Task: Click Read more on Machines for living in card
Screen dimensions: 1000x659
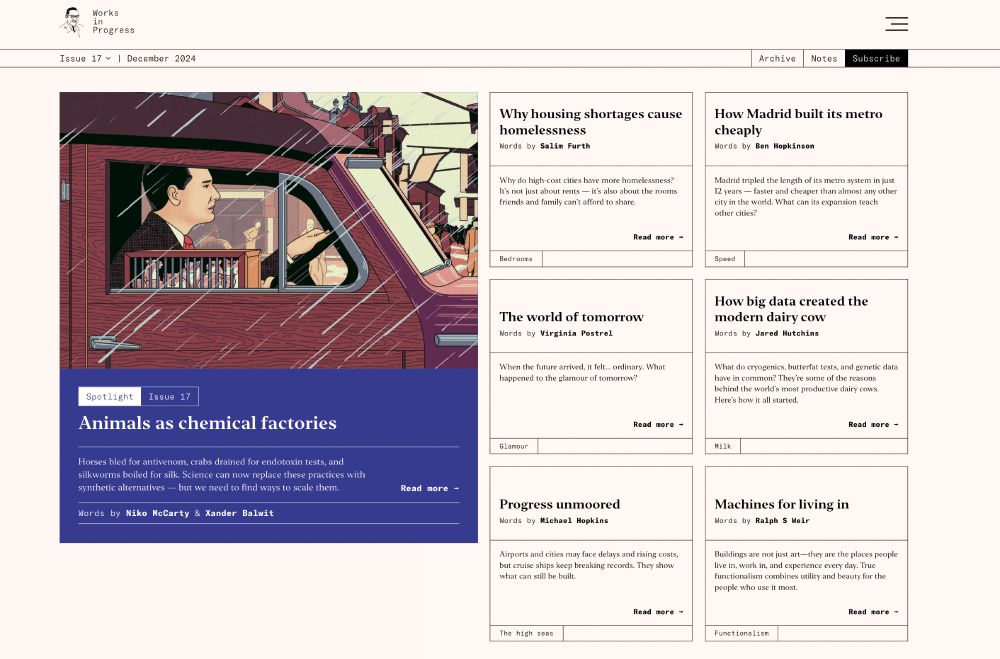Action: [x=873, y=612]
